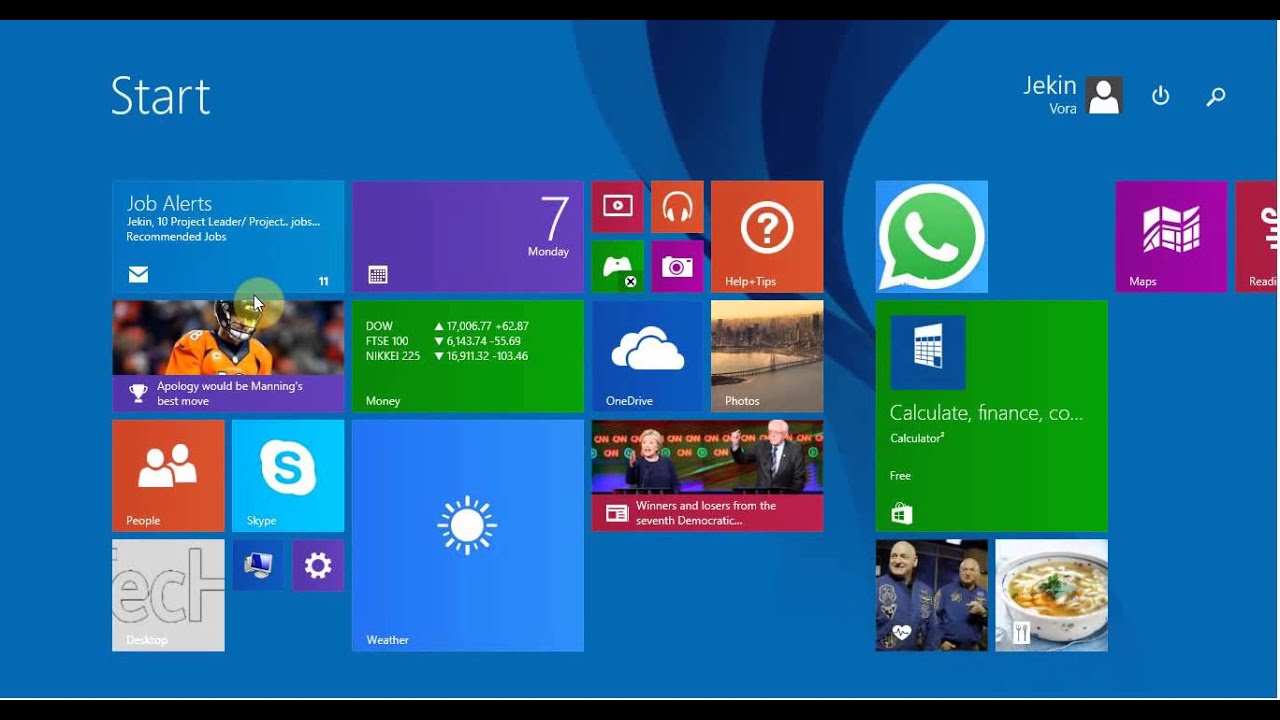
Task: Launch the Xbox Games controller tile
Action: (x=618, y=267)
